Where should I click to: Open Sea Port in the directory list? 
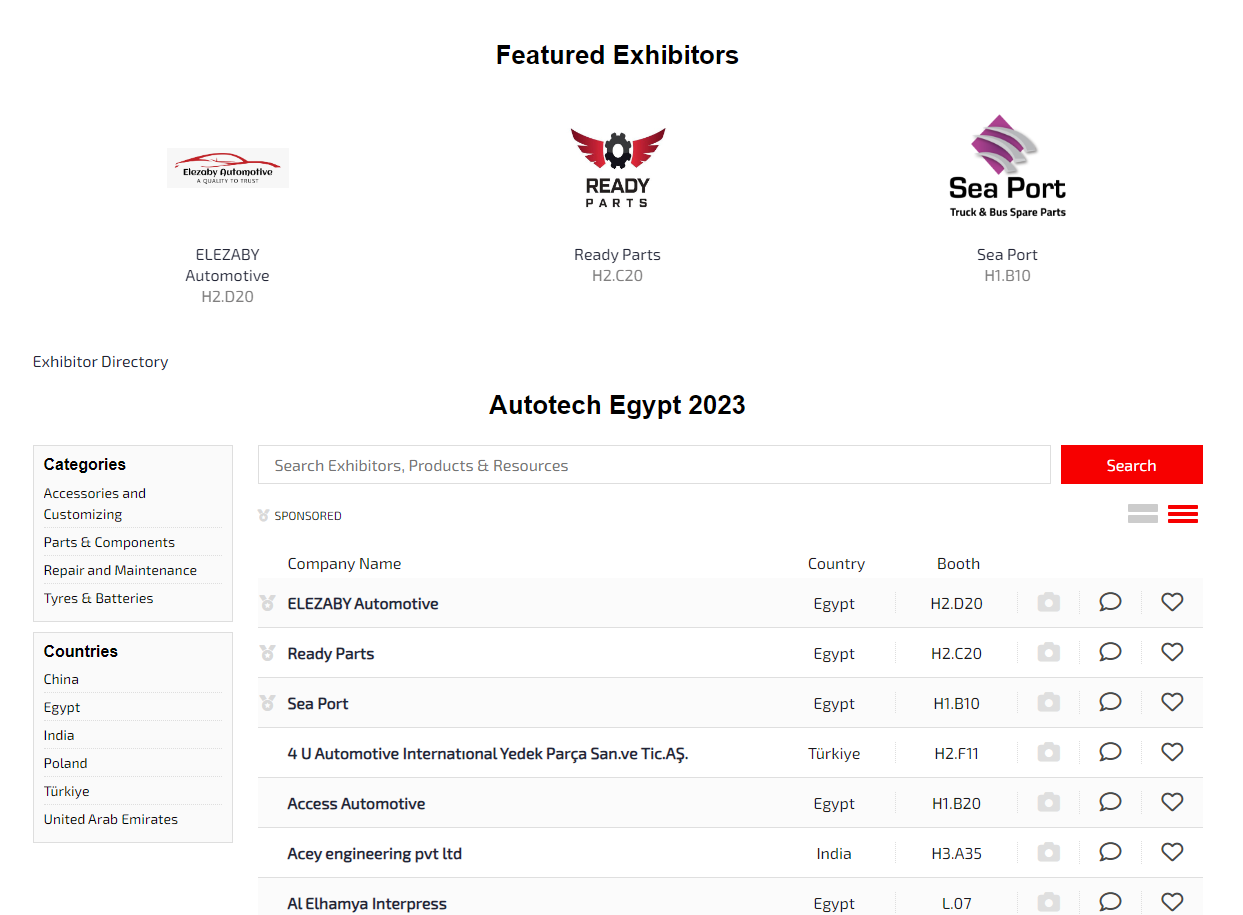[318, 703]
